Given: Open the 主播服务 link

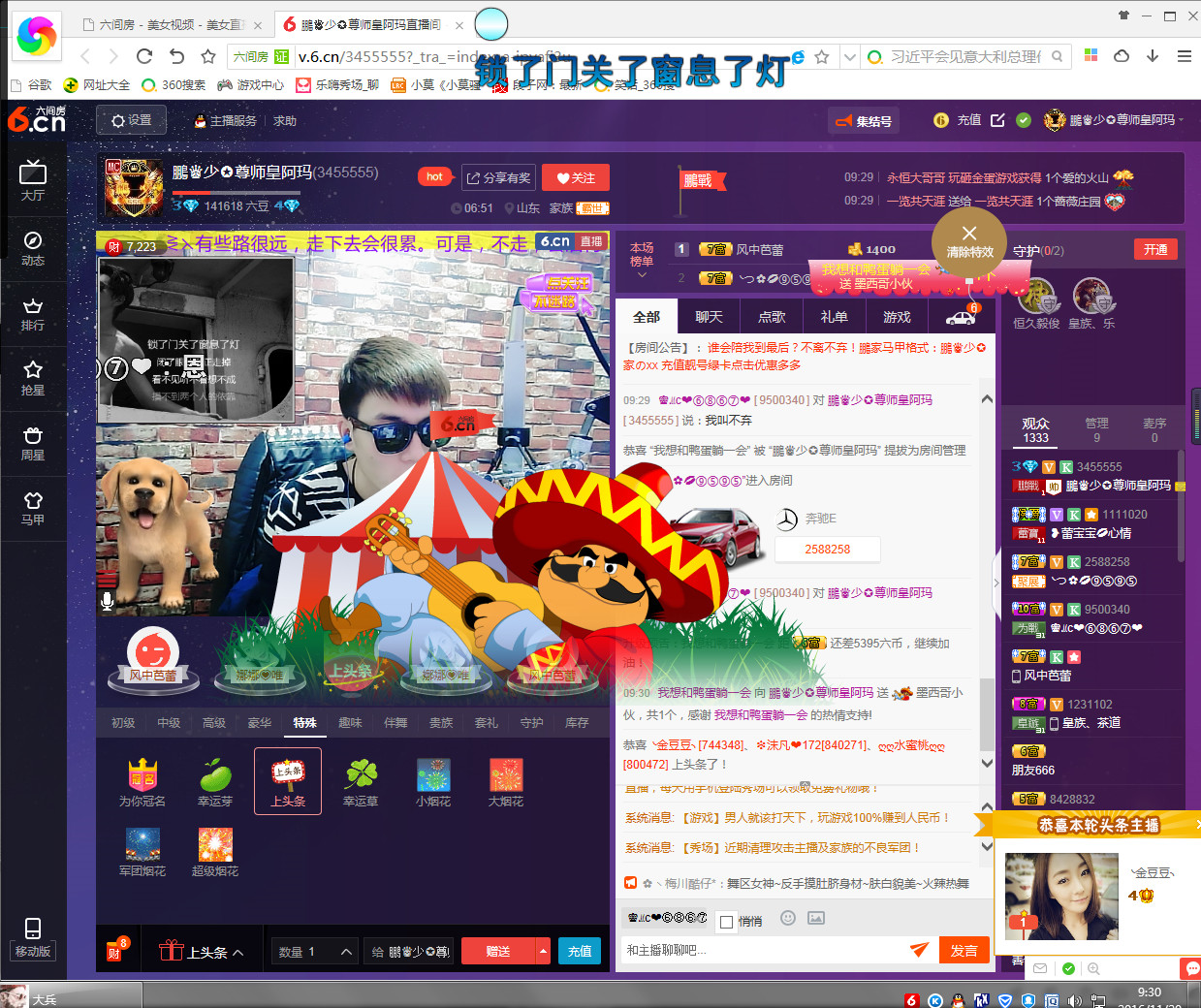Looking at the screenshot, I should 226,121.
